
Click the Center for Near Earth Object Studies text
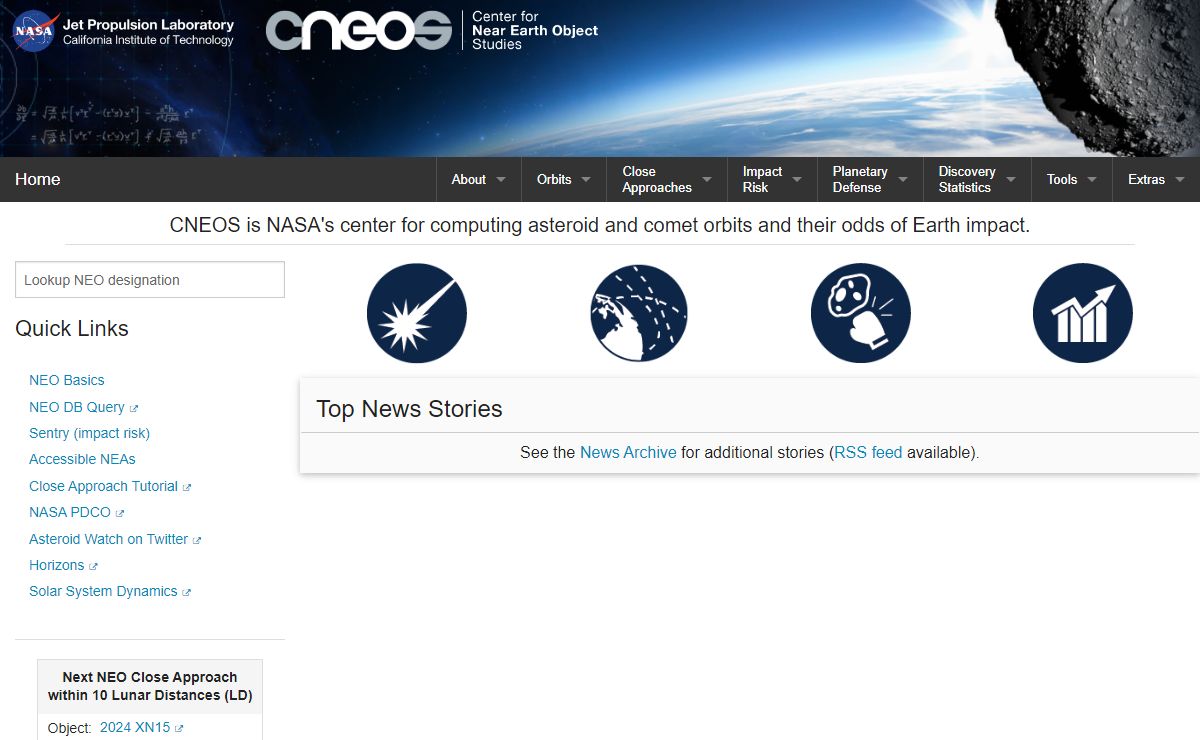coord(535,31)
